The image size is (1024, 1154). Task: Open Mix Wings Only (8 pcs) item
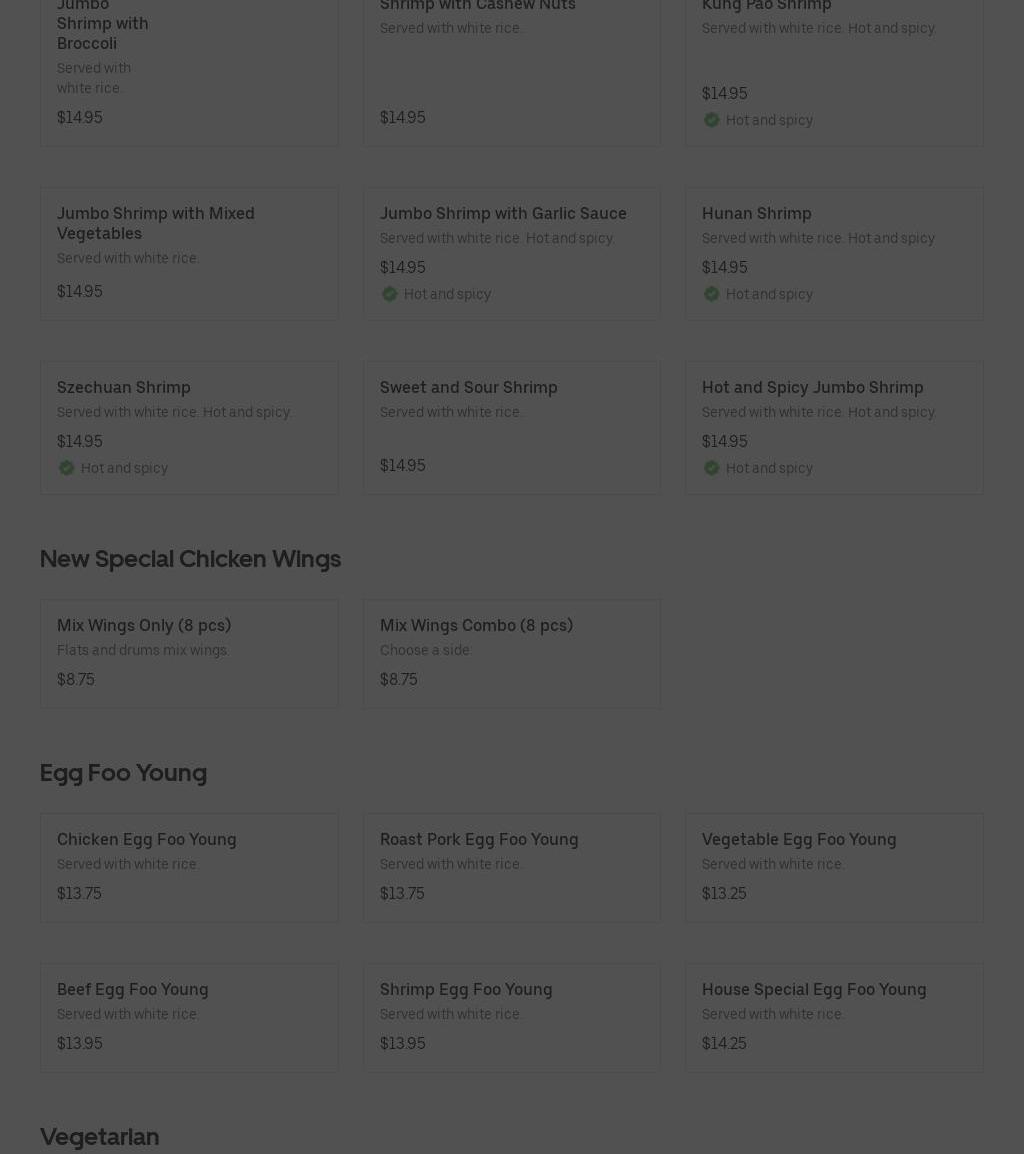click(189, 653)
